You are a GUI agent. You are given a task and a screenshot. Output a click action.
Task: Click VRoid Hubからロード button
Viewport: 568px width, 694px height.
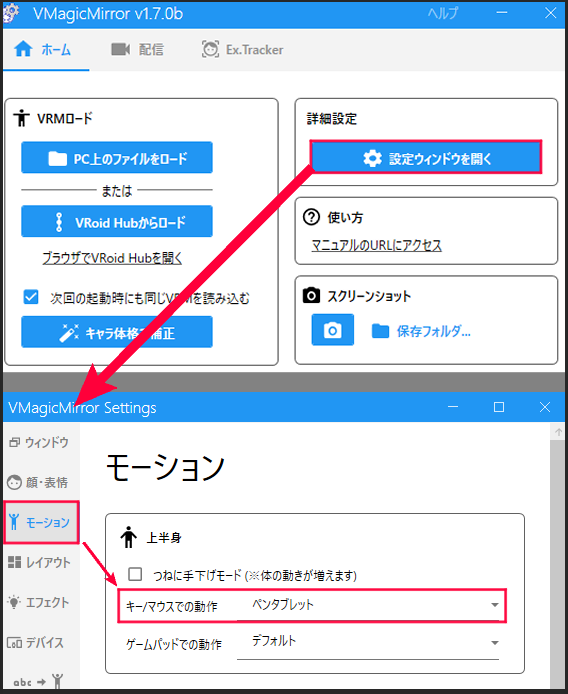117,221
